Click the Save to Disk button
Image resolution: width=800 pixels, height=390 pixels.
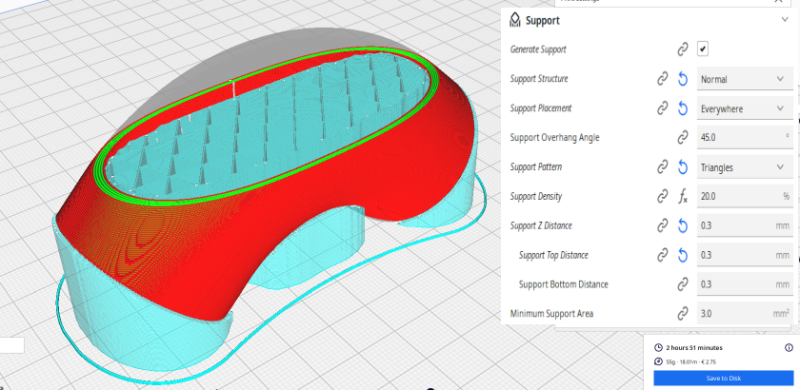723,378
